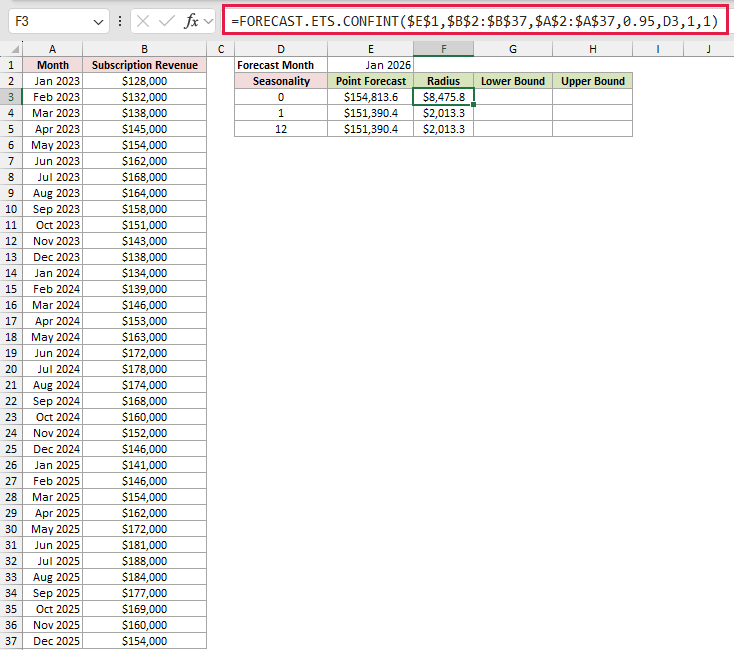Click the Point Forecast header cell
The image size is (734, 650).
[370, 81]
